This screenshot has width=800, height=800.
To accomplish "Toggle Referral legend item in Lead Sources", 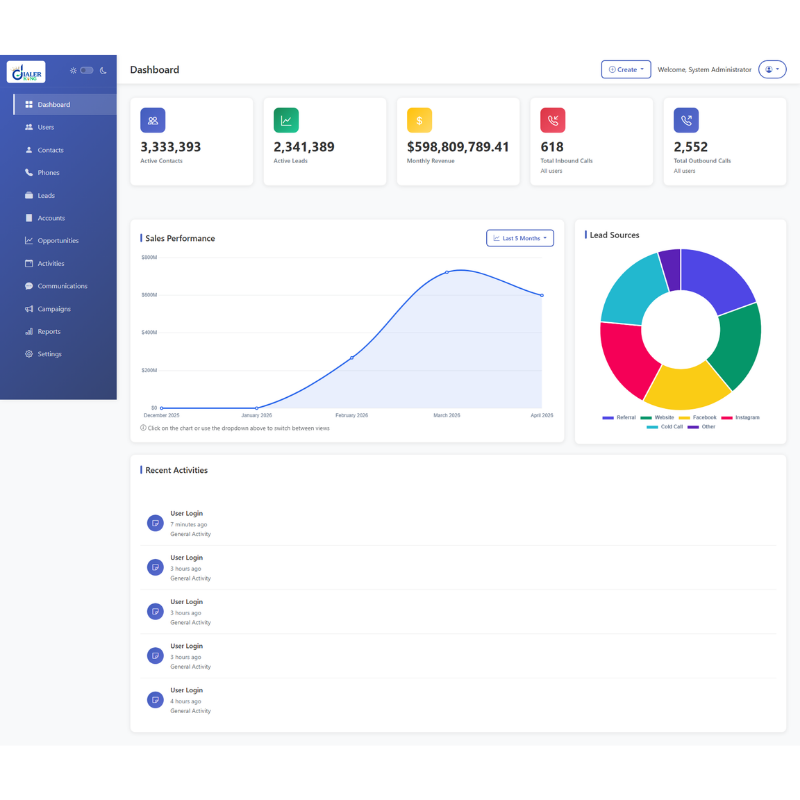I will pos(619,417).
